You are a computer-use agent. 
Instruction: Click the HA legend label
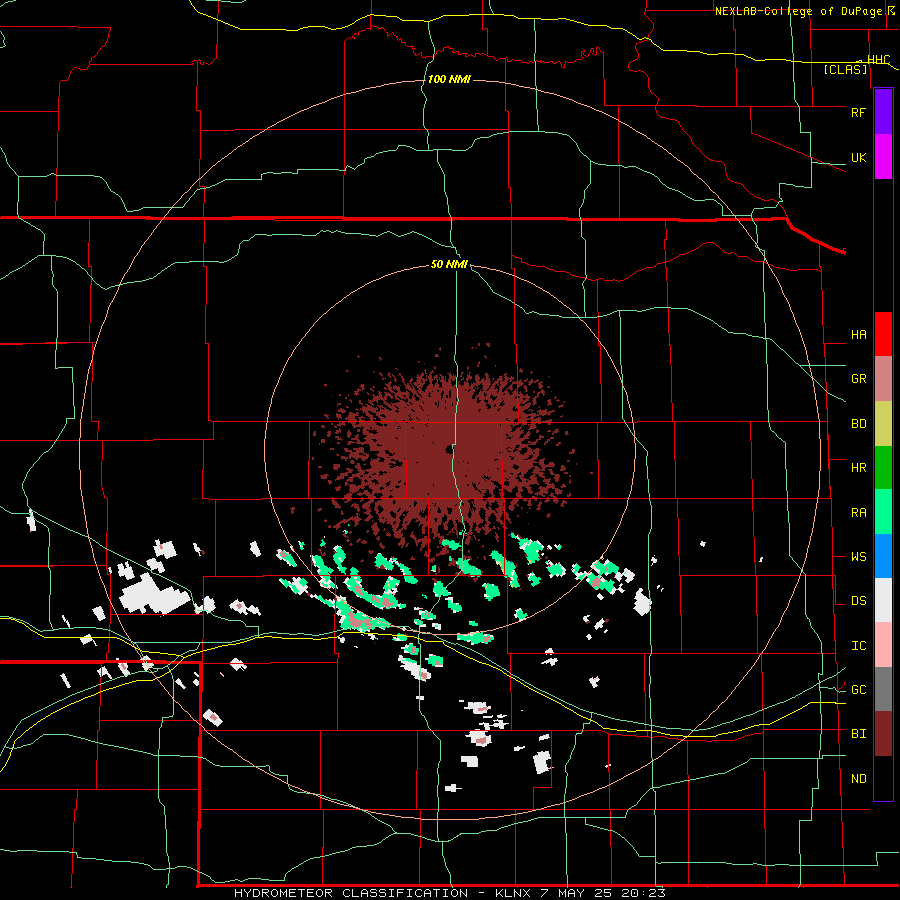coord(858,335)
